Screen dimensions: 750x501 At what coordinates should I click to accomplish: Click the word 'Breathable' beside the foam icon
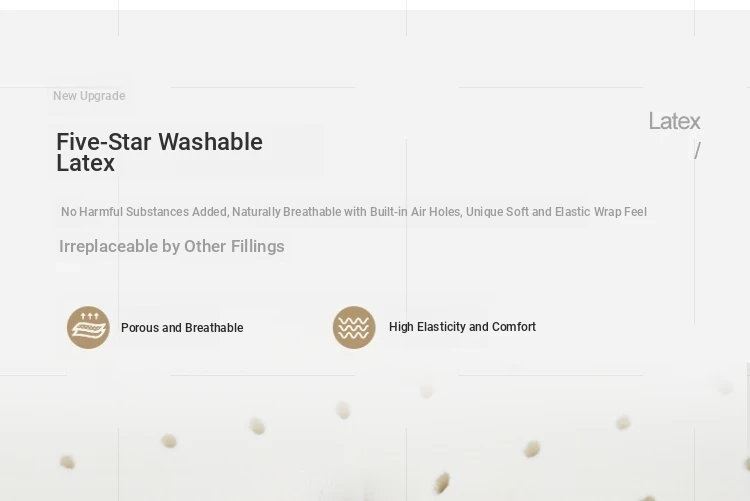(214, 328)
